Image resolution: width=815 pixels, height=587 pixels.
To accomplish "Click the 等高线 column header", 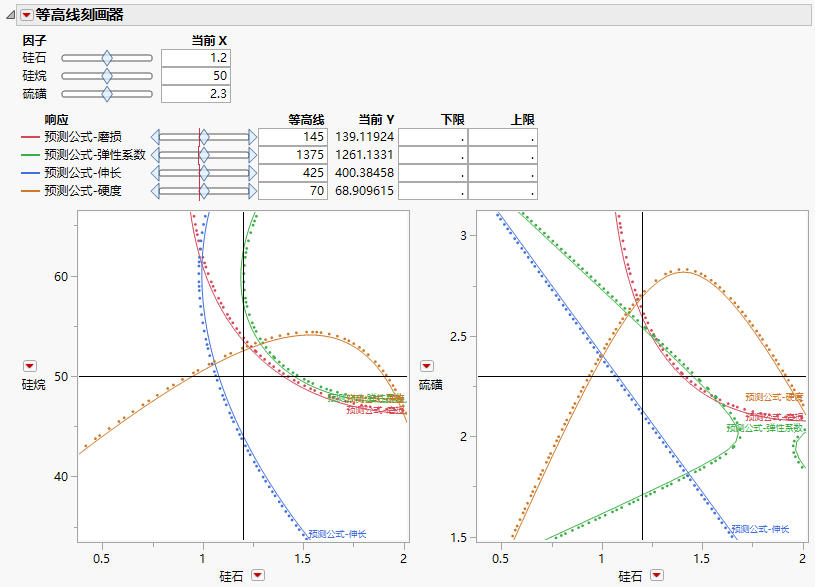I will point(307,120).
